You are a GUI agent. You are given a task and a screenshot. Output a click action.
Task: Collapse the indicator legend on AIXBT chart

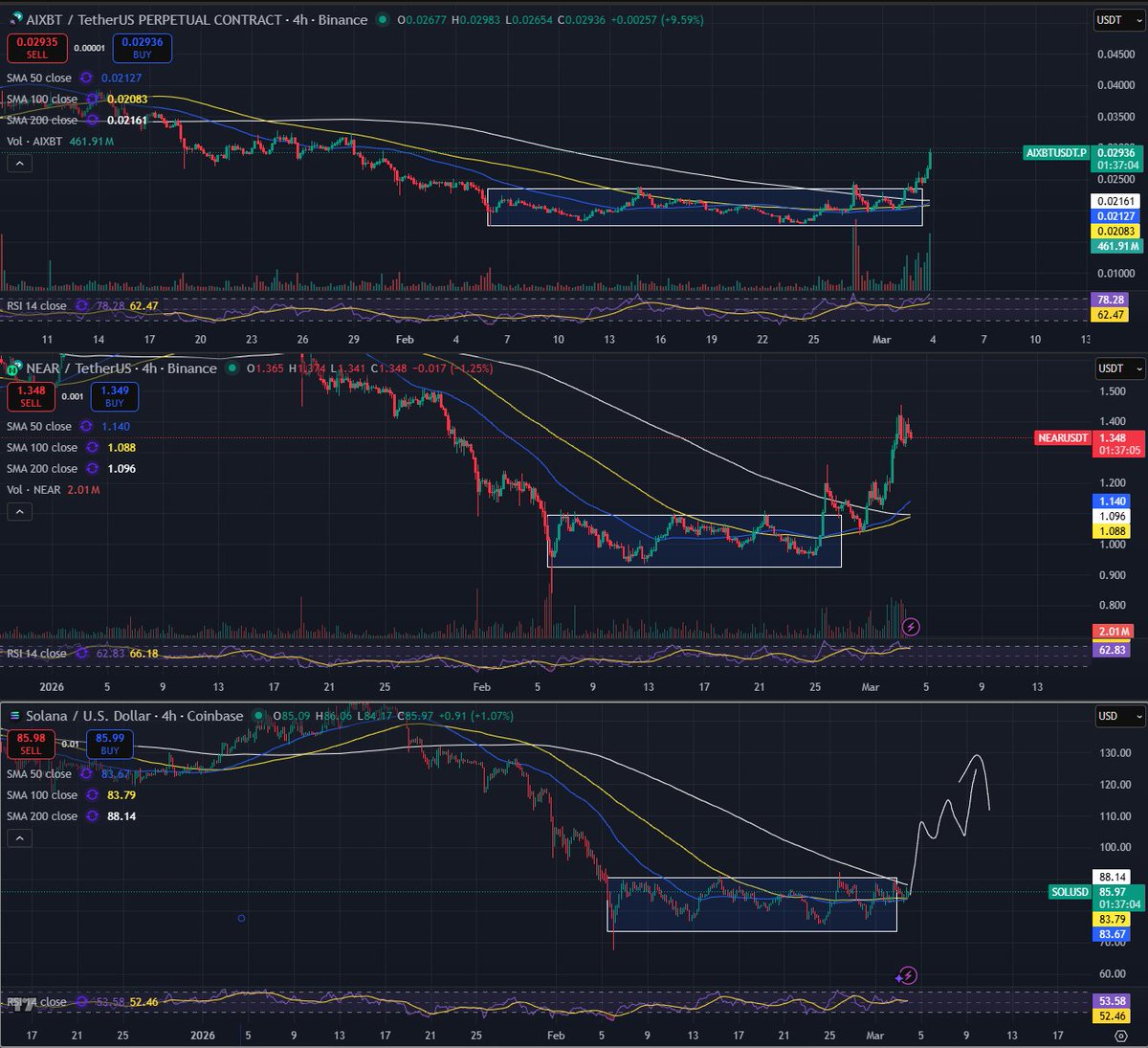(x=21, y=164)
